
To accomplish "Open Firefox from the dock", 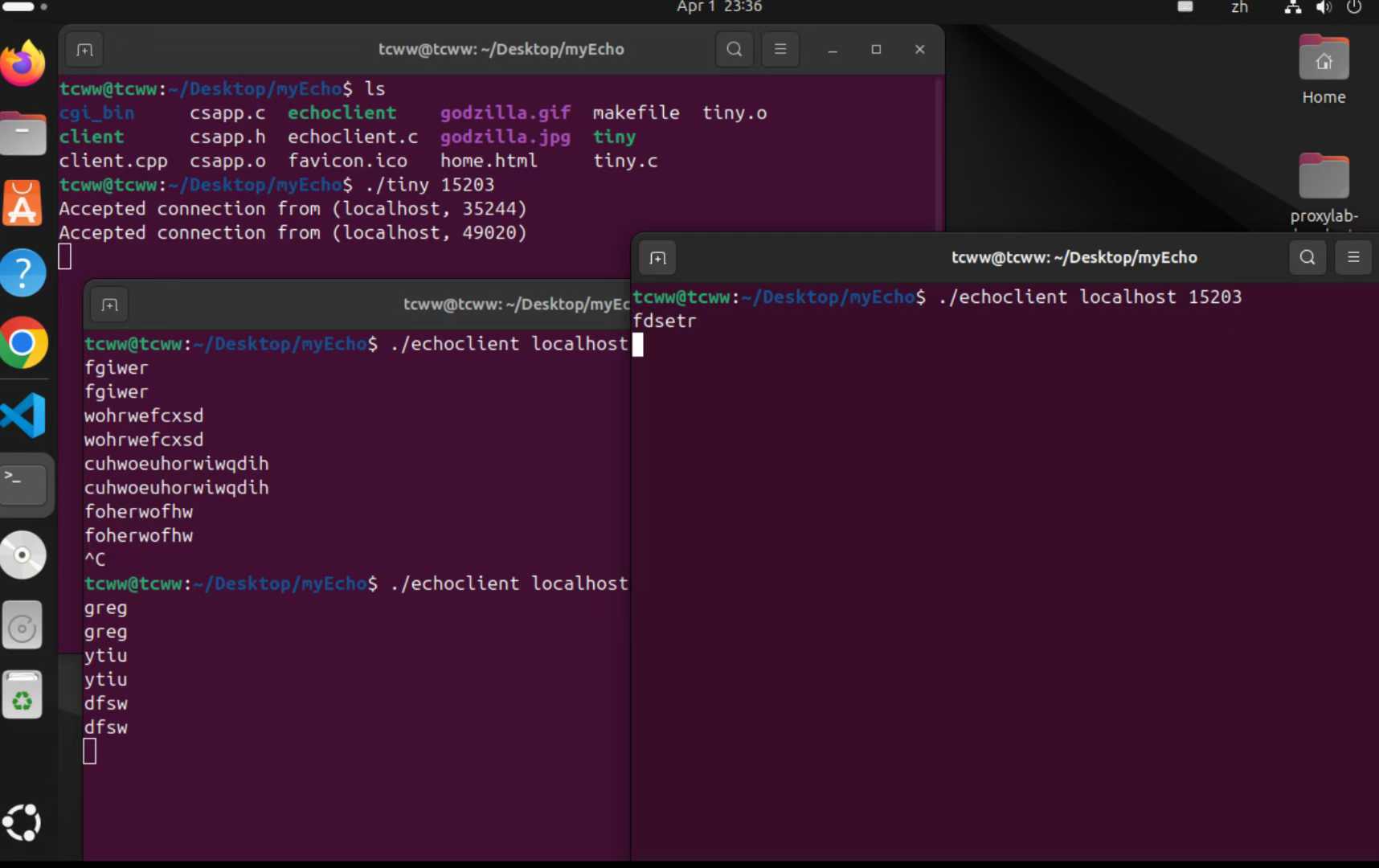I will tap(23, 63).
